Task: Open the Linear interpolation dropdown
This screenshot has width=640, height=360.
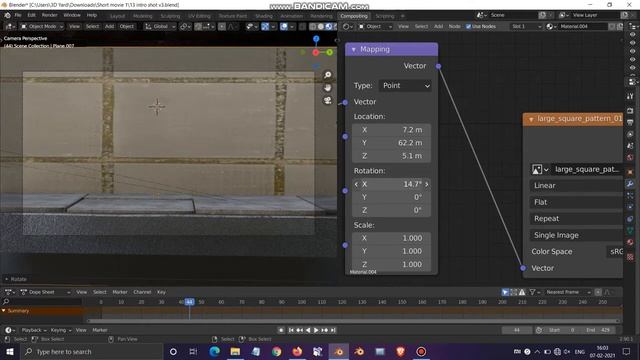Action: [576, 186]
